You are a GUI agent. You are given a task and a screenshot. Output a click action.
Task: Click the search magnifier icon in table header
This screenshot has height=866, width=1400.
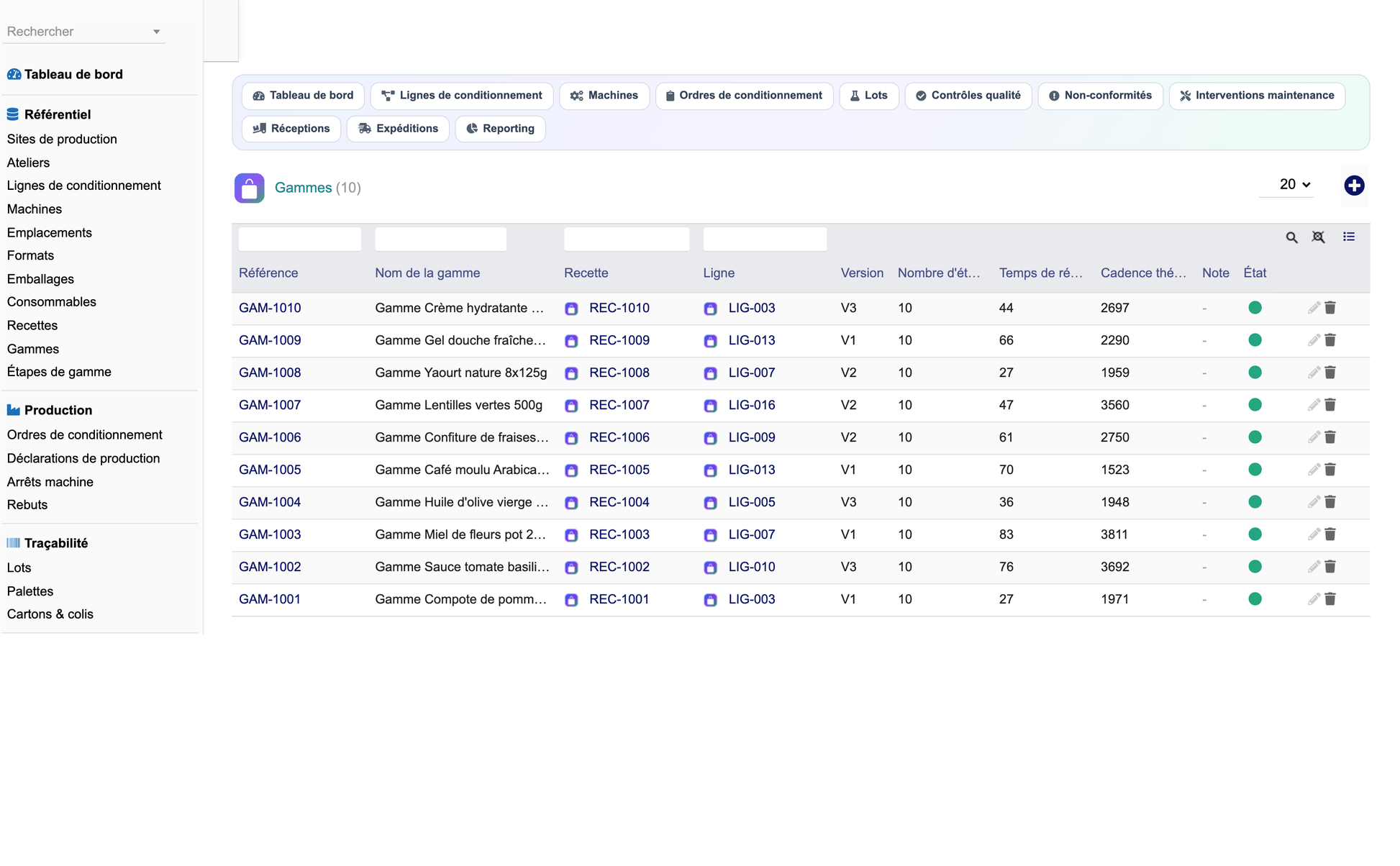1291,237
